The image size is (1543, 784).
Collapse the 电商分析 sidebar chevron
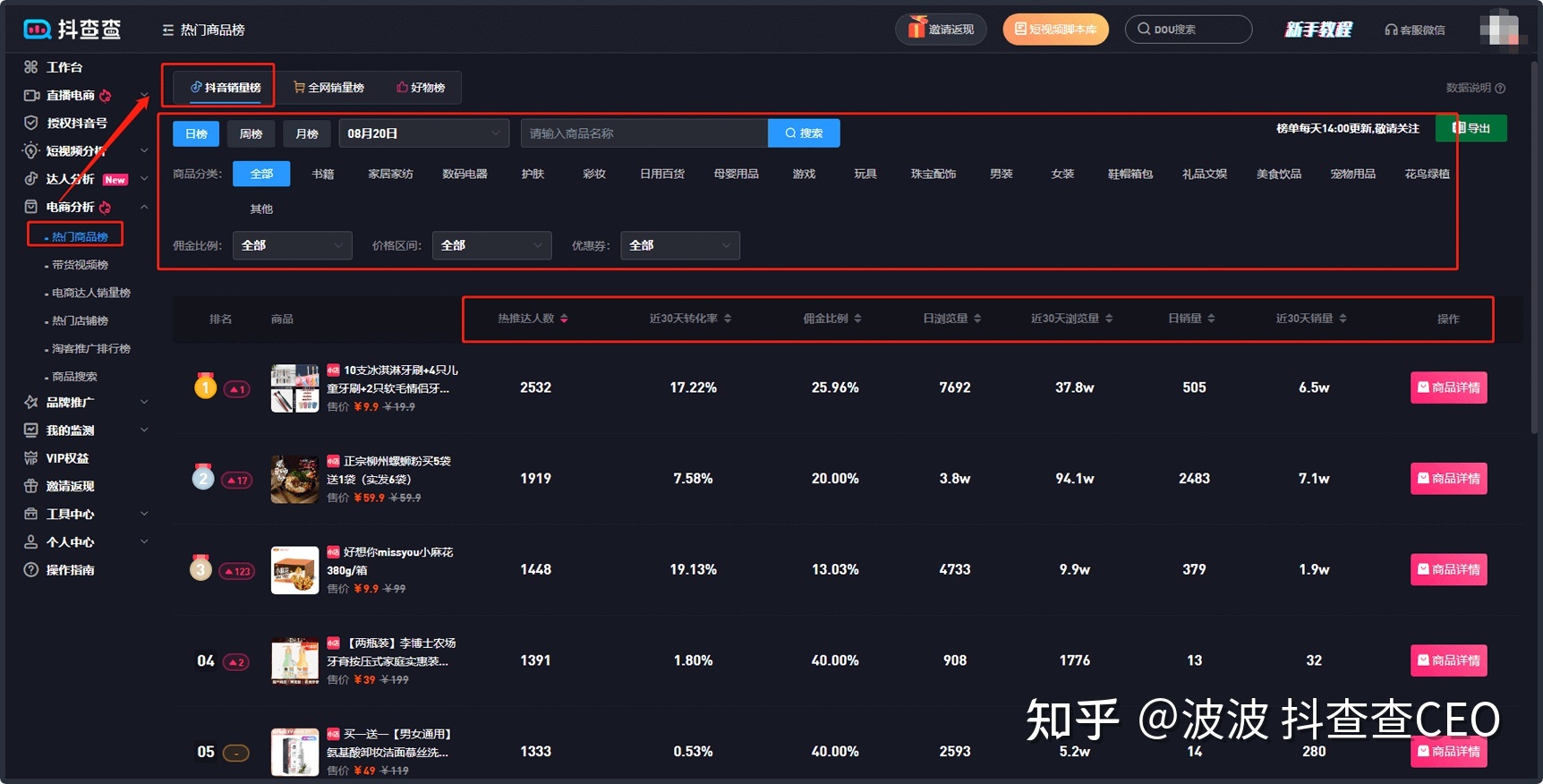(x=144, y=207)
